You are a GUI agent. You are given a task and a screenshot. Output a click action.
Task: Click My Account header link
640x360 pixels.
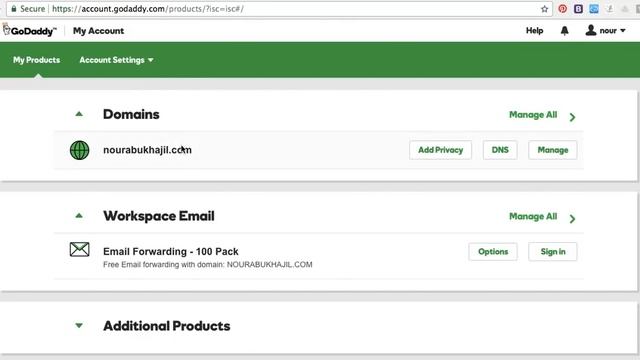98,31
